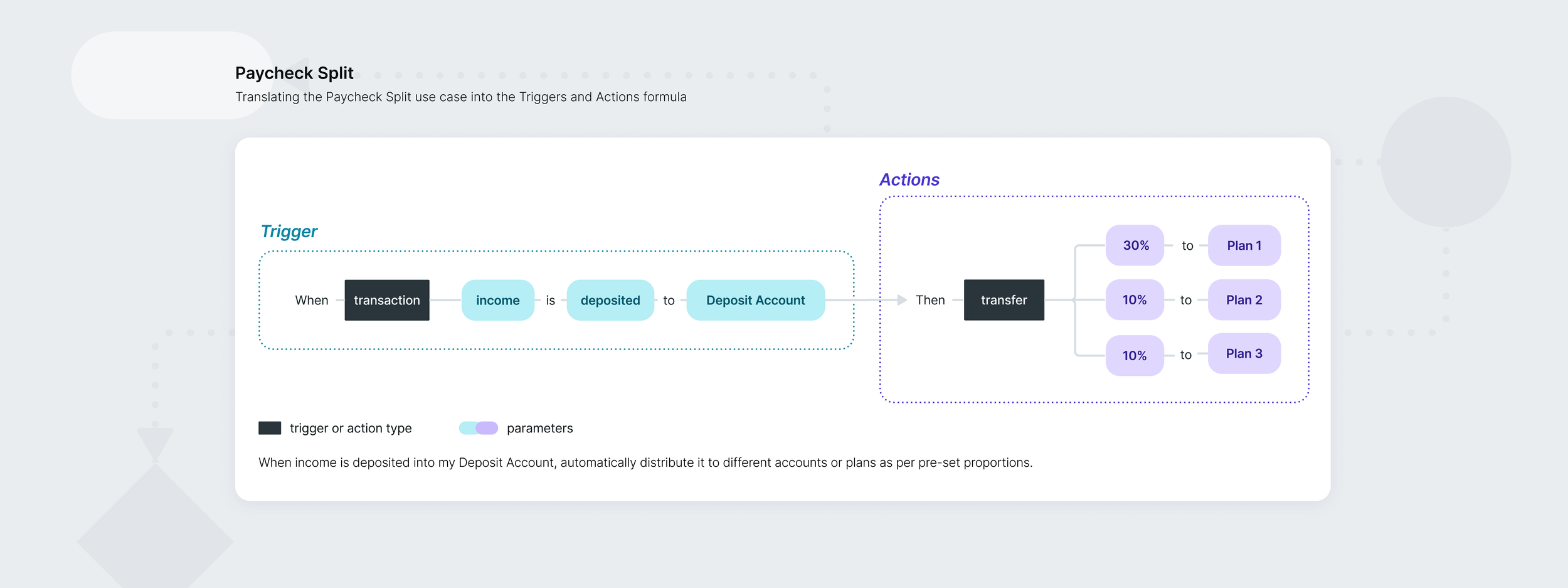The height and width of the screenshot is (588, 1568).
Task: Click the 'trigger or action type' legend label
Action: tap(351, 428)
